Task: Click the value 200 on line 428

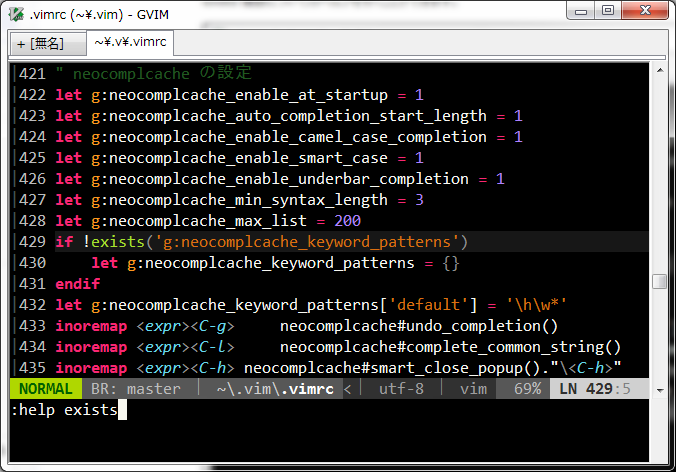Action: [x=347, y=221]
